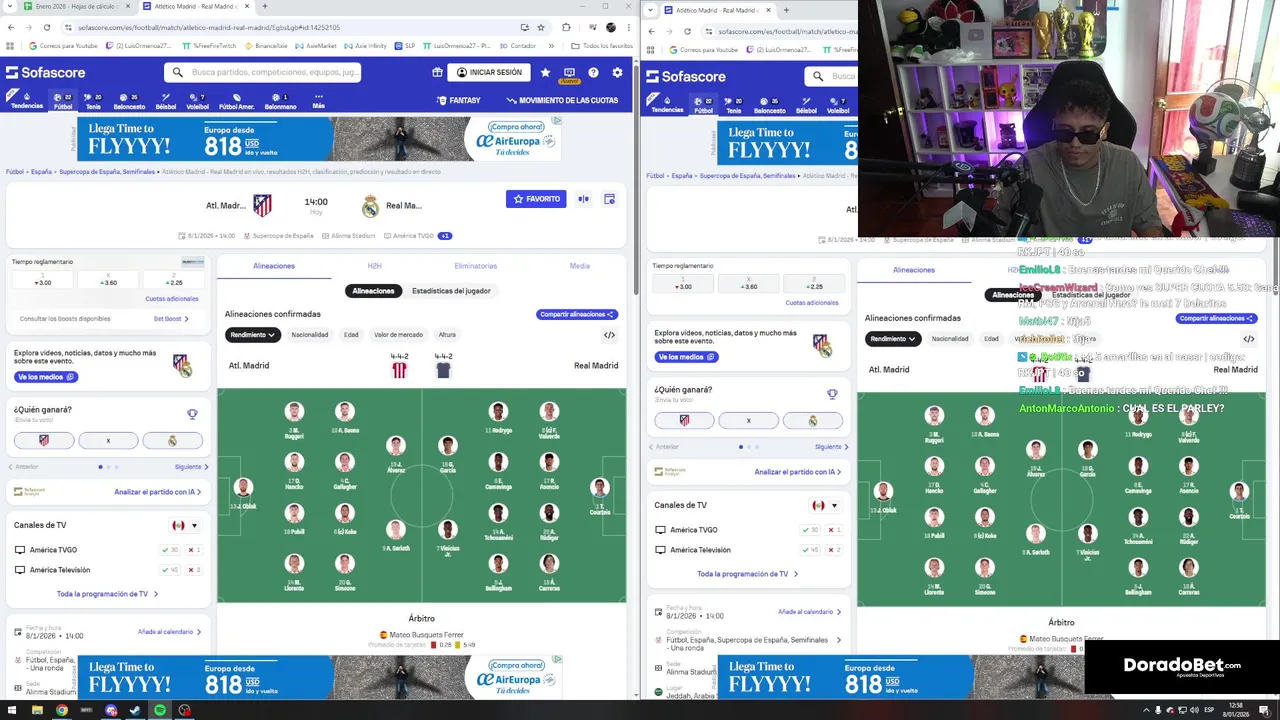The width and height of the screenshot is (1280, 720).
Task: Open Analizar el partido con IA, left window
Action: (x=157, y=492)
